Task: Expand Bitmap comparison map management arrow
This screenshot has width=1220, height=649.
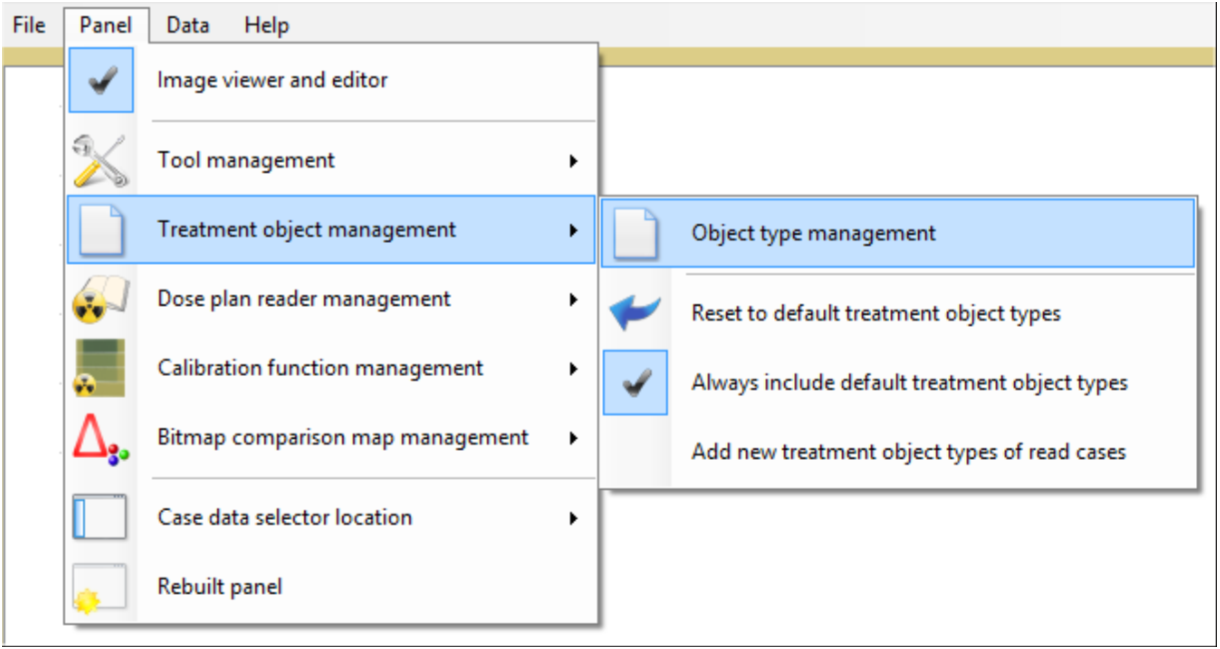Action: point(573,437)
